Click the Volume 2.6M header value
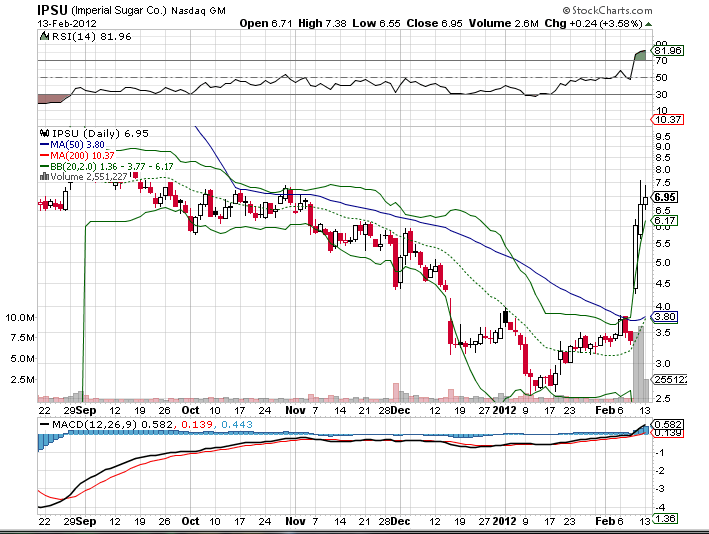This screenshot has height=534, width=709. [503, 23]
